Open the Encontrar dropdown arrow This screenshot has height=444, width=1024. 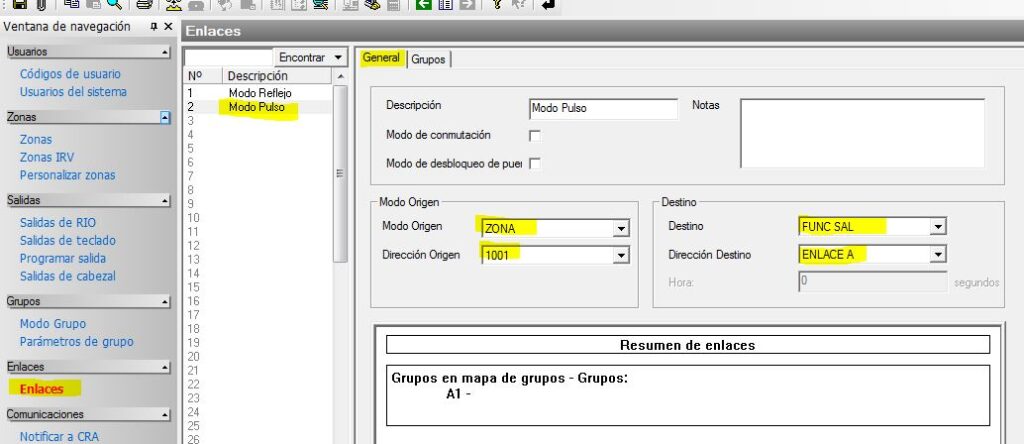pos(338,57)
